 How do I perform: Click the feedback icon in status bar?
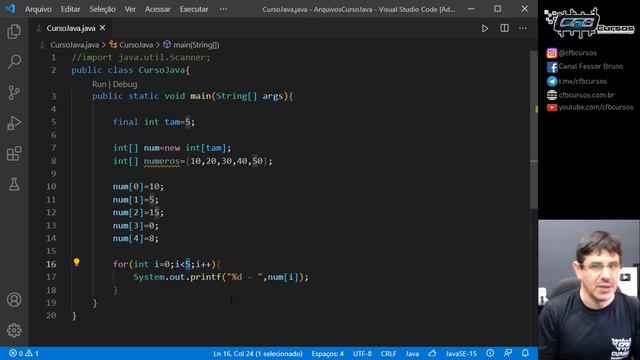coord(508,353)
